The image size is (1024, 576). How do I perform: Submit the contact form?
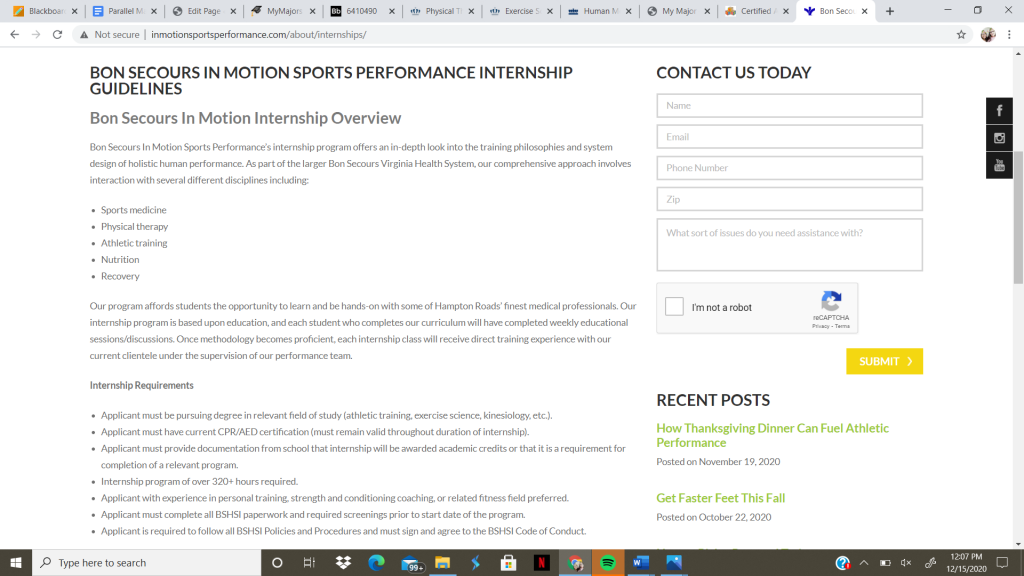(x=884, y=361)
